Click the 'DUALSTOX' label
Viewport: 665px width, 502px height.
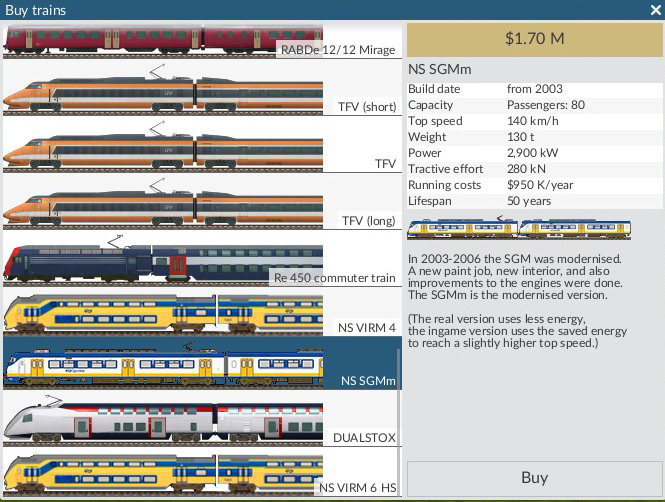pos(364,438)
